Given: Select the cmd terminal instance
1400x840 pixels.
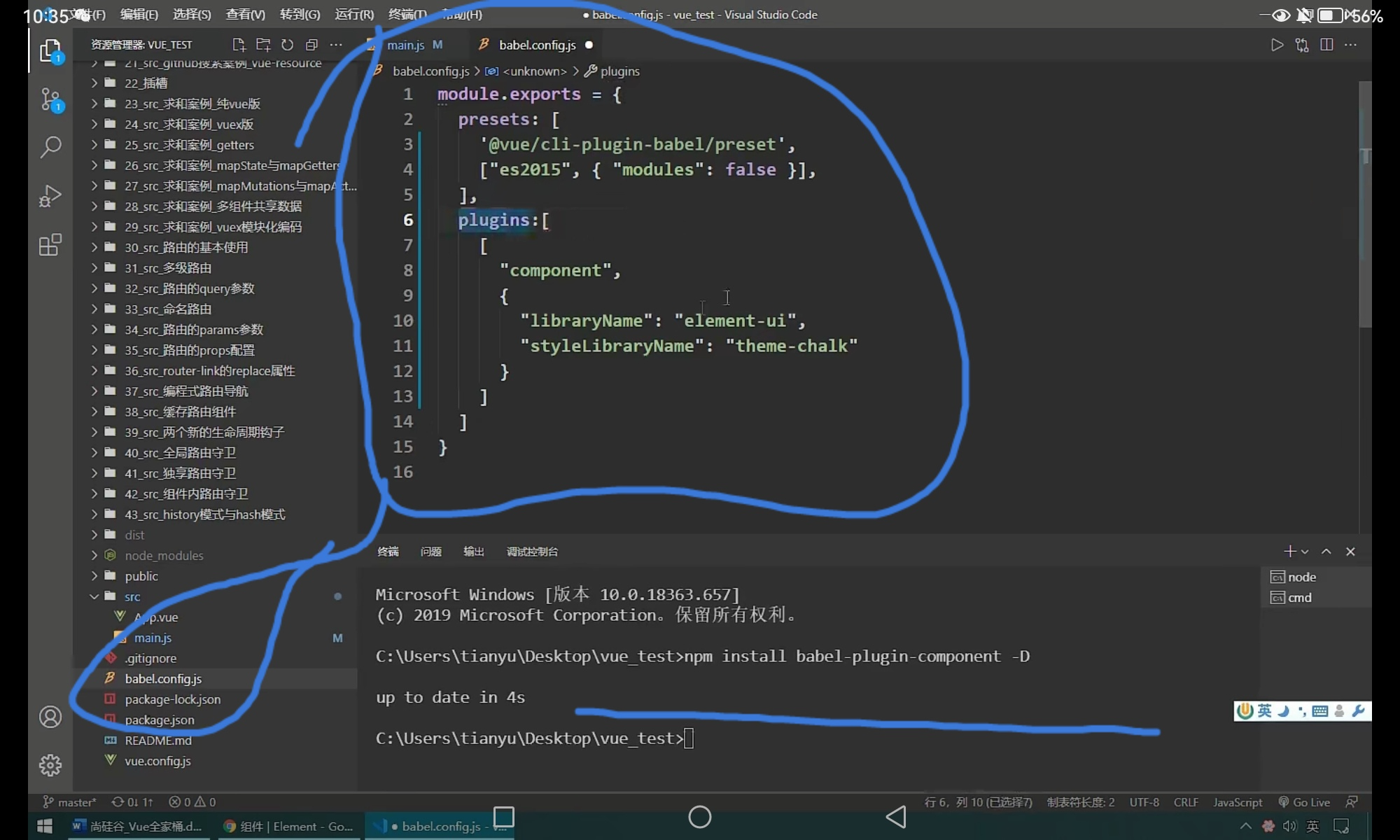Looking at the screenshot, I should [x=1299, y=597].
